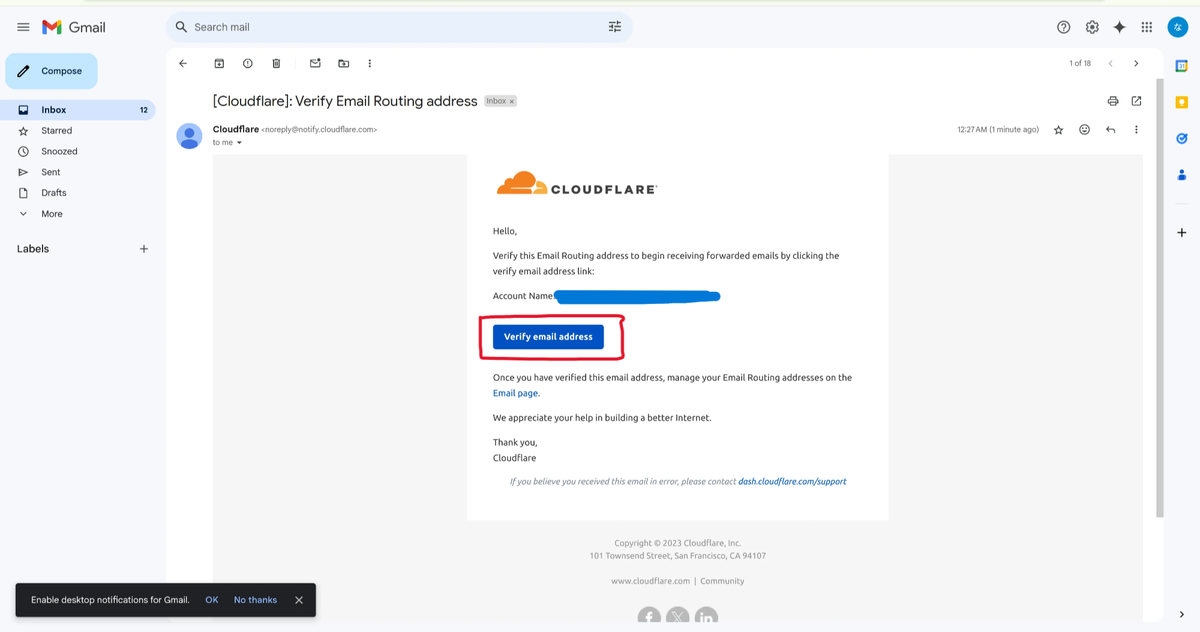Viewport: 1200px width, 632px height.
Task: Click the Cloudflare logo in the email
Action: click(577, 185)
